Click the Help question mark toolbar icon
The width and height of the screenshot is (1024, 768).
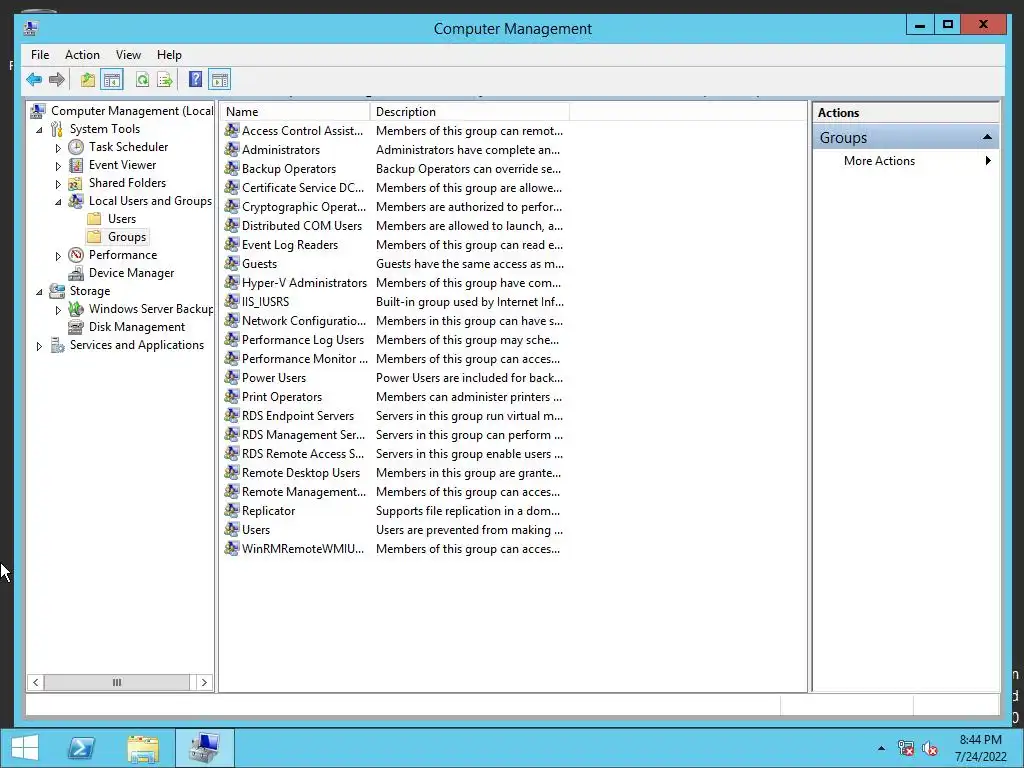(195, 80)
